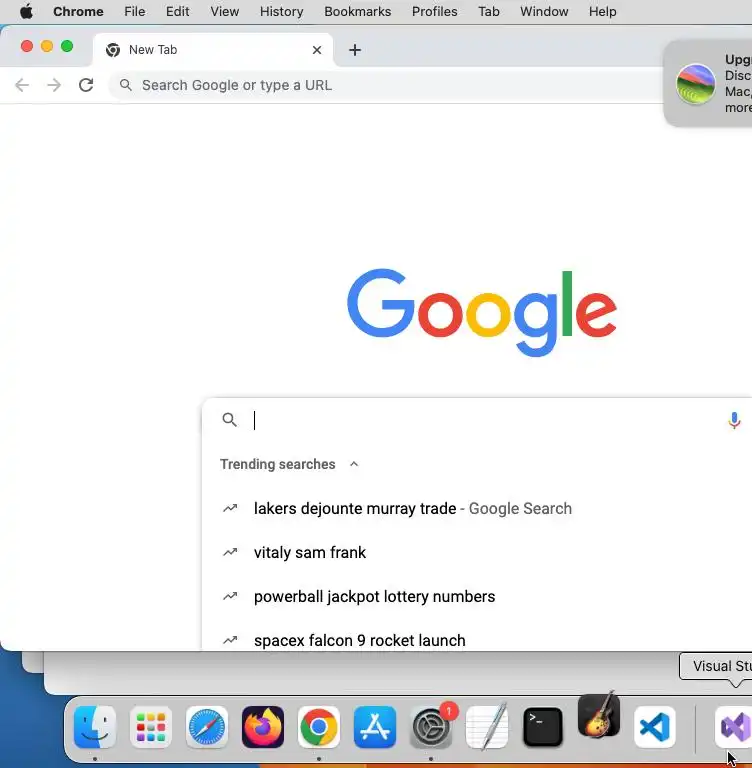Open the Profiles menu
752x768 pixels.
(x=435, y=11)
